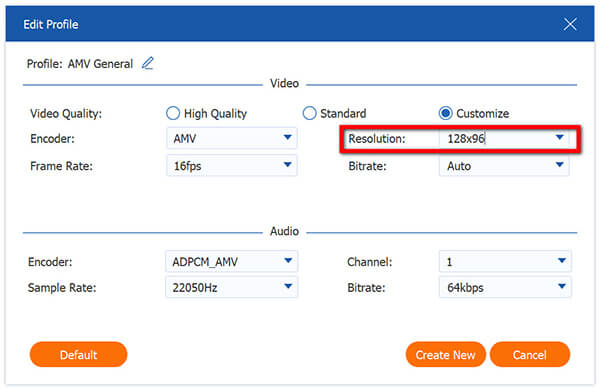Screen dimensions: 600x390
Task: Click the Sample Rate label
Action: click(62, 288)
